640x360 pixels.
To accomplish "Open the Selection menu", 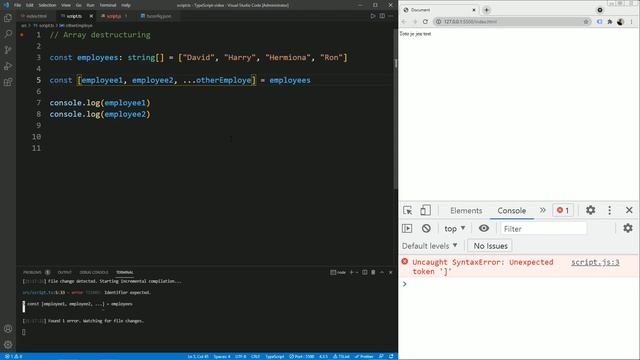I will (47, 5).
